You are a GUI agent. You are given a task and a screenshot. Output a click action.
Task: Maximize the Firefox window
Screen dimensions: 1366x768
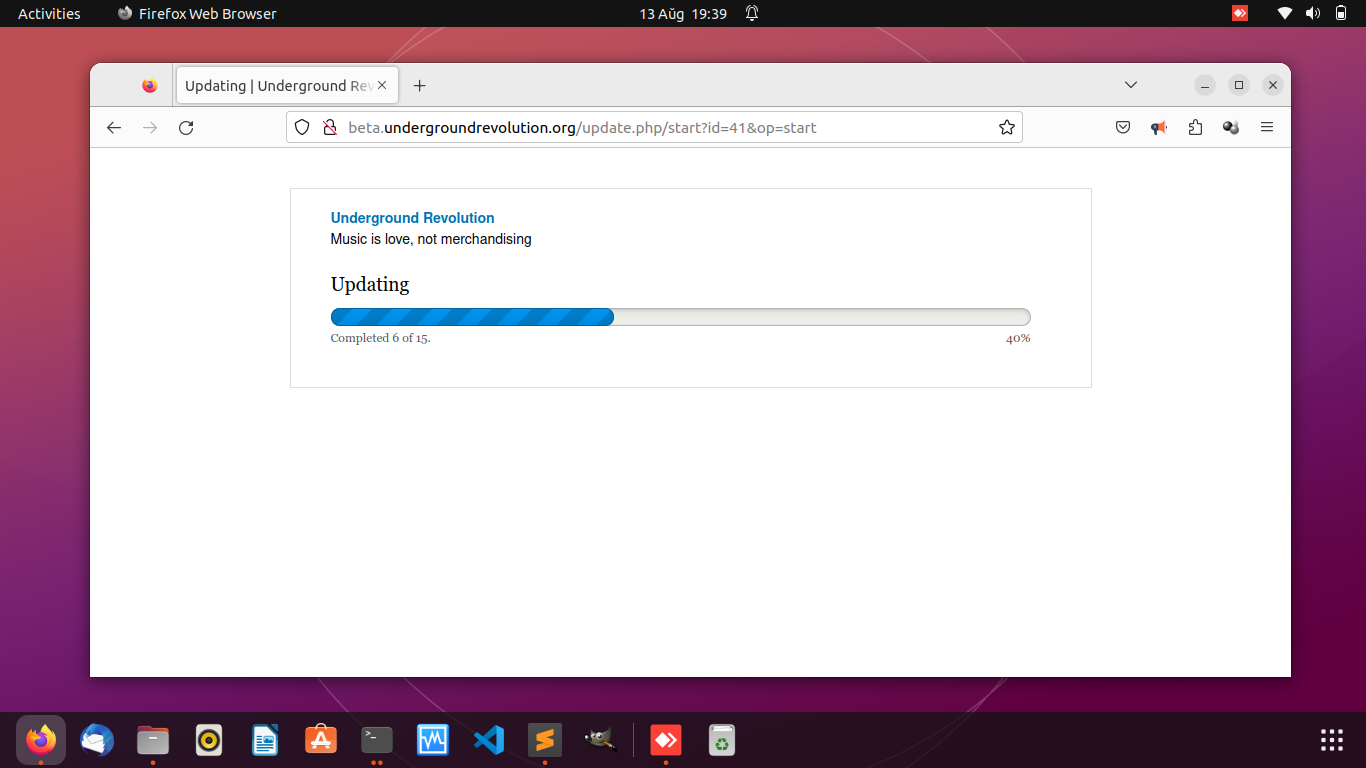pyautogui.click(x=1239, y=85)
